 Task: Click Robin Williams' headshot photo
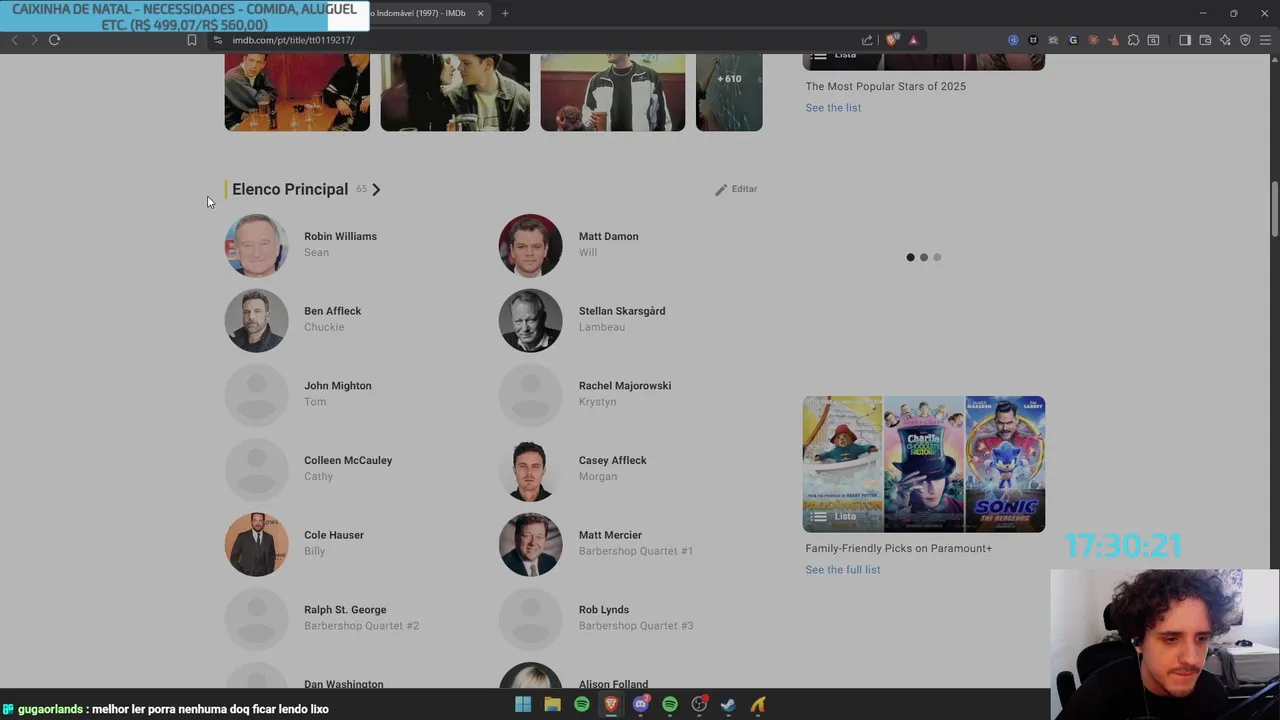pyautogui.click(x=256, y=245)
